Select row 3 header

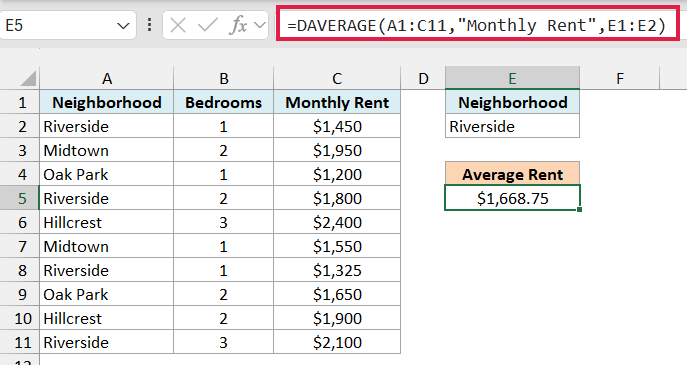(20, 151)
